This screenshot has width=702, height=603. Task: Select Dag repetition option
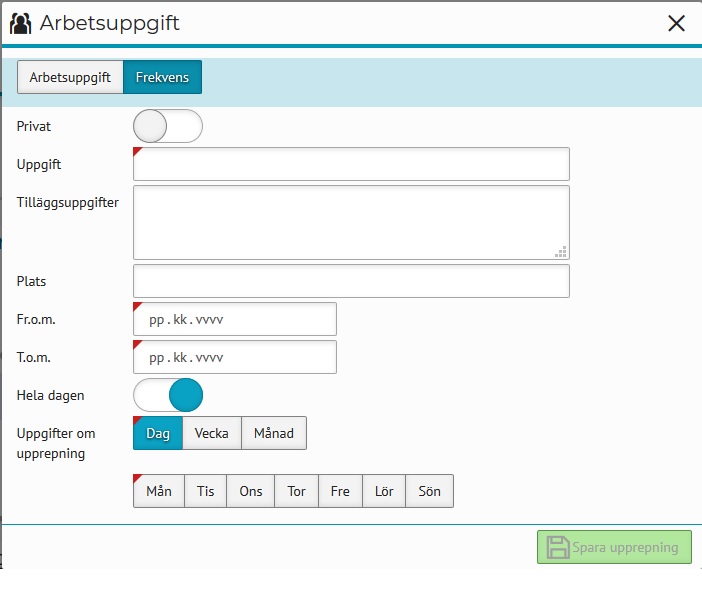(x=158, y=433)
